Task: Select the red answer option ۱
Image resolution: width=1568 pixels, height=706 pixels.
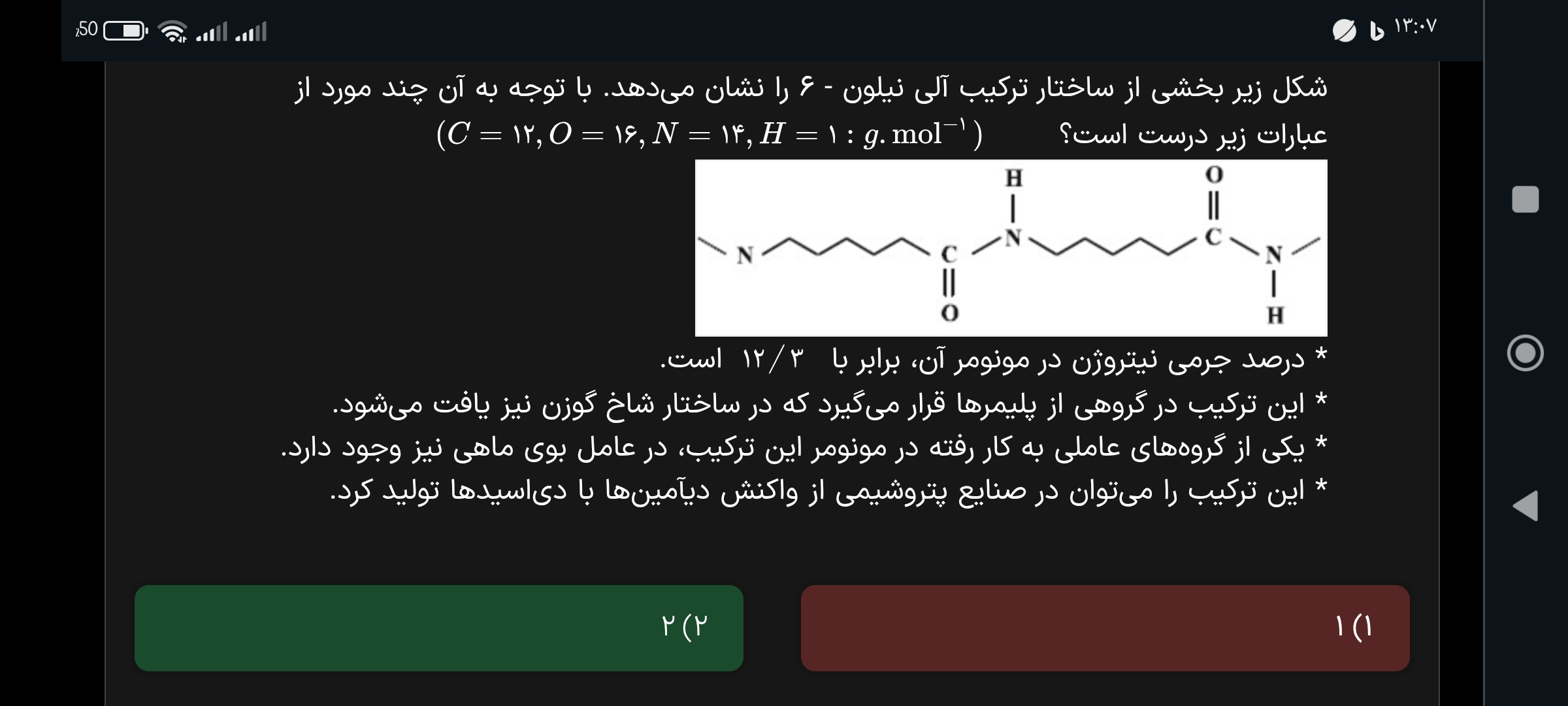Action: pos(1105,628)
